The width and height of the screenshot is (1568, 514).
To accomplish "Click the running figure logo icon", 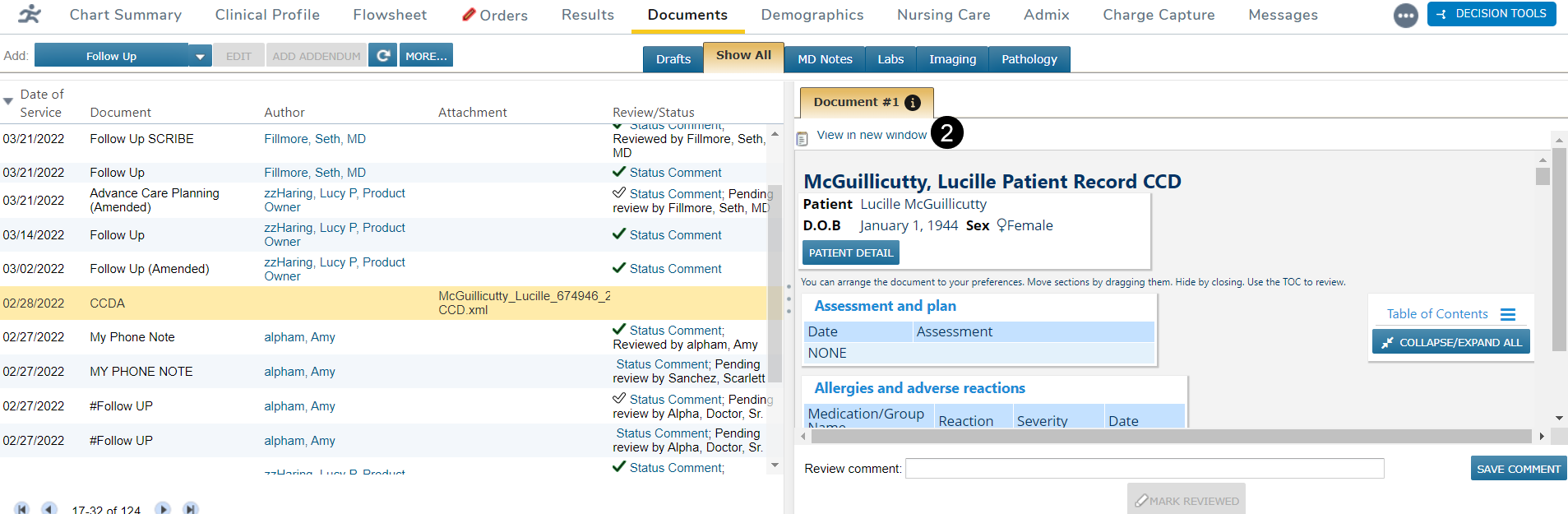I will pos(30,15).
